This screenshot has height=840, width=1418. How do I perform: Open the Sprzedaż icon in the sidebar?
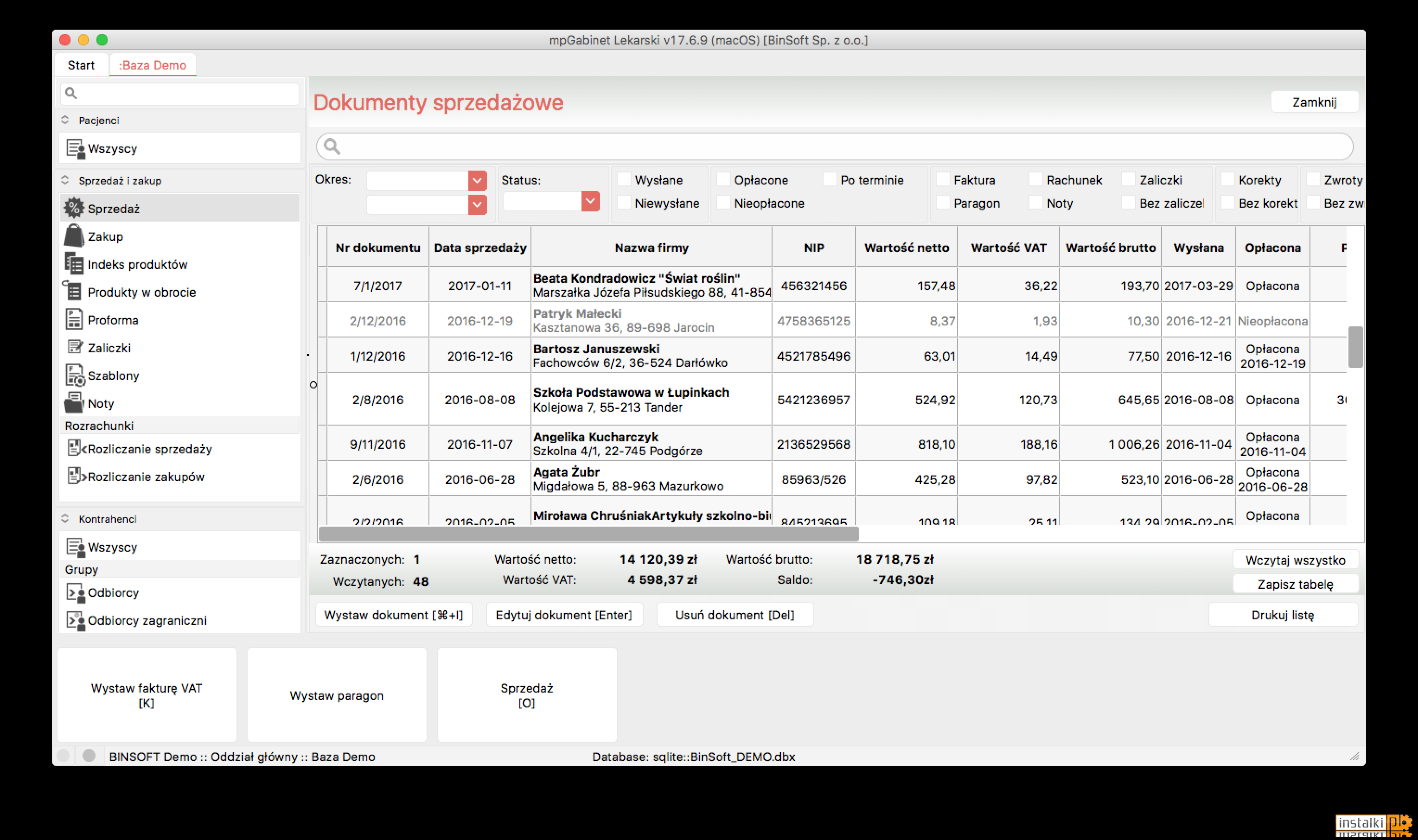(74, 208)
